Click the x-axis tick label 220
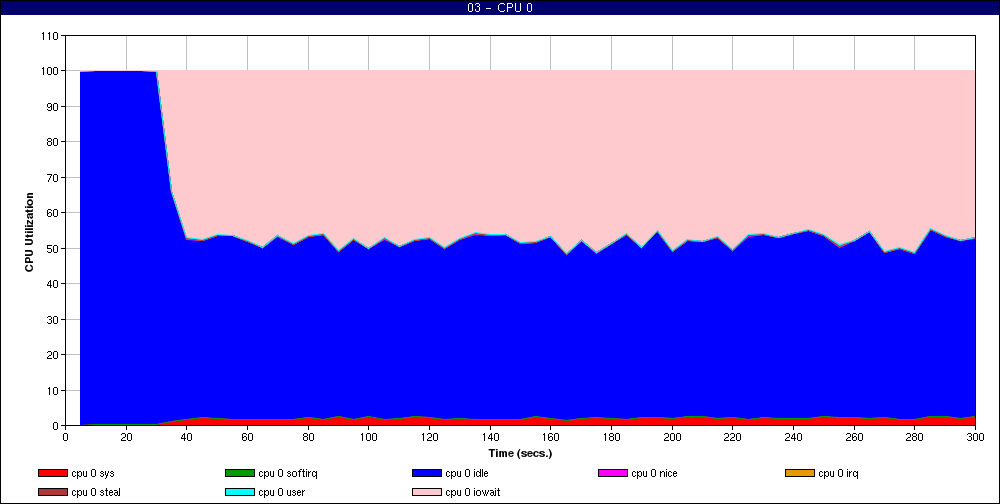The height and width of the screenshot is (504, 1000). 733,438
